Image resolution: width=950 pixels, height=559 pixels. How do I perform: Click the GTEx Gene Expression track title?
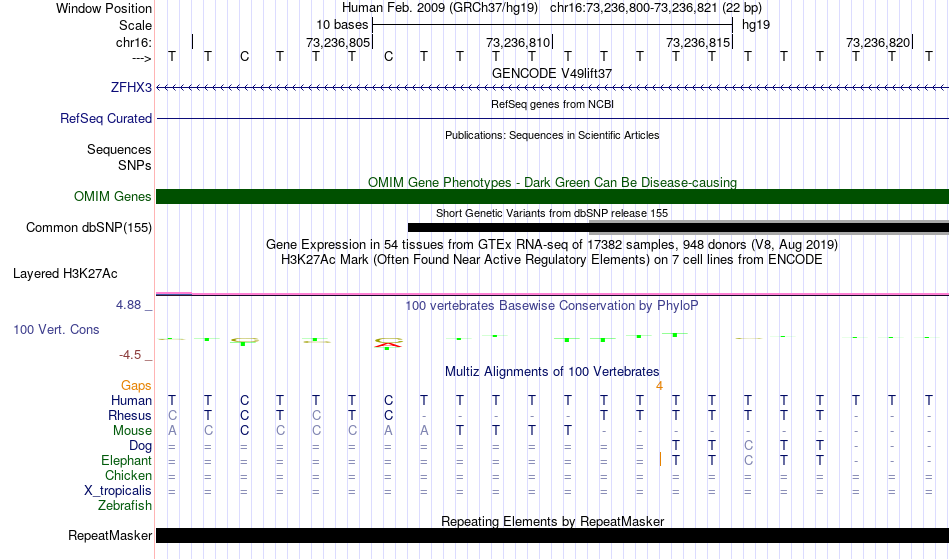(x=552, y=245)
